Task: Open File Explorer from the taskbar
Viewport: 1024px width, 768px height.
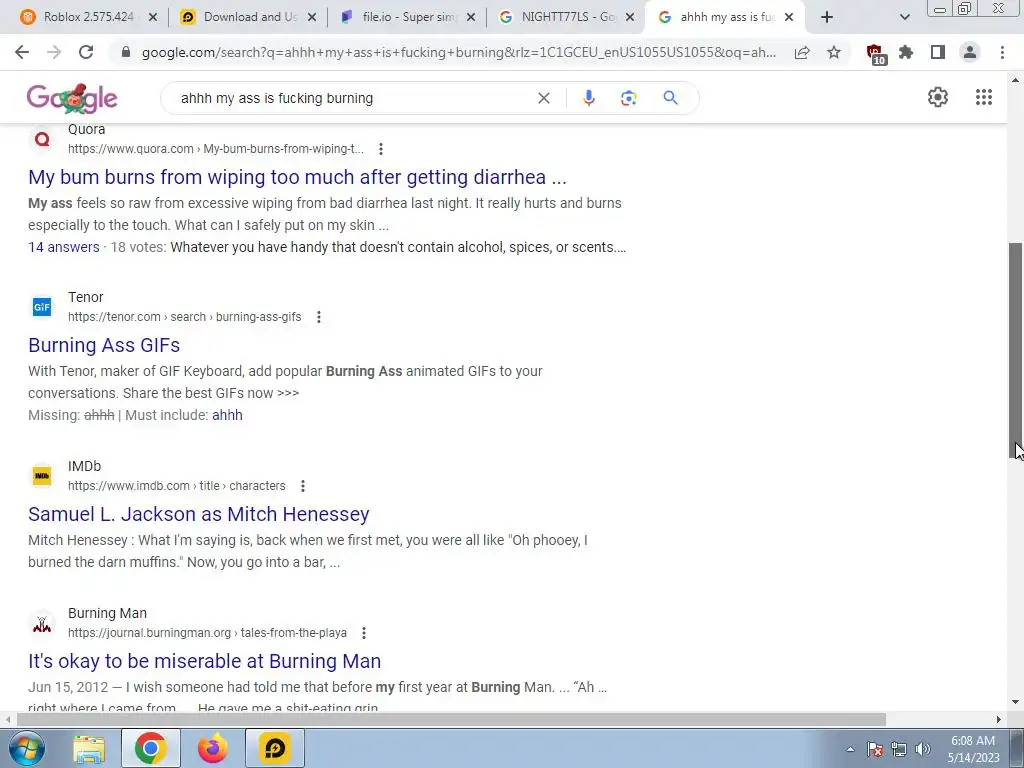Action: click(89, 748)
